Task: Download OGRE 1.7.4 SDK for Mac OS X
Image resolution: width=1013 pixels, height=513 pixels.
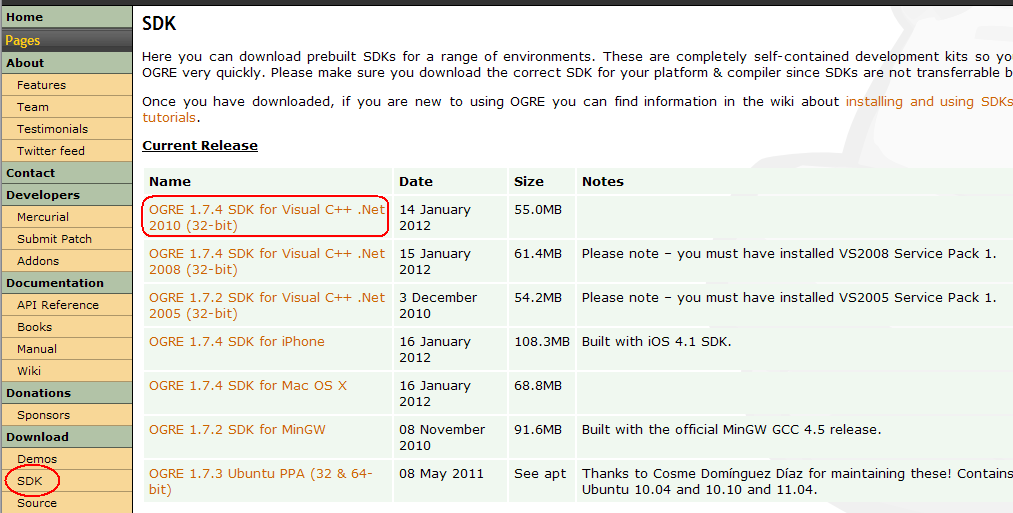Action: coord(248,385)
